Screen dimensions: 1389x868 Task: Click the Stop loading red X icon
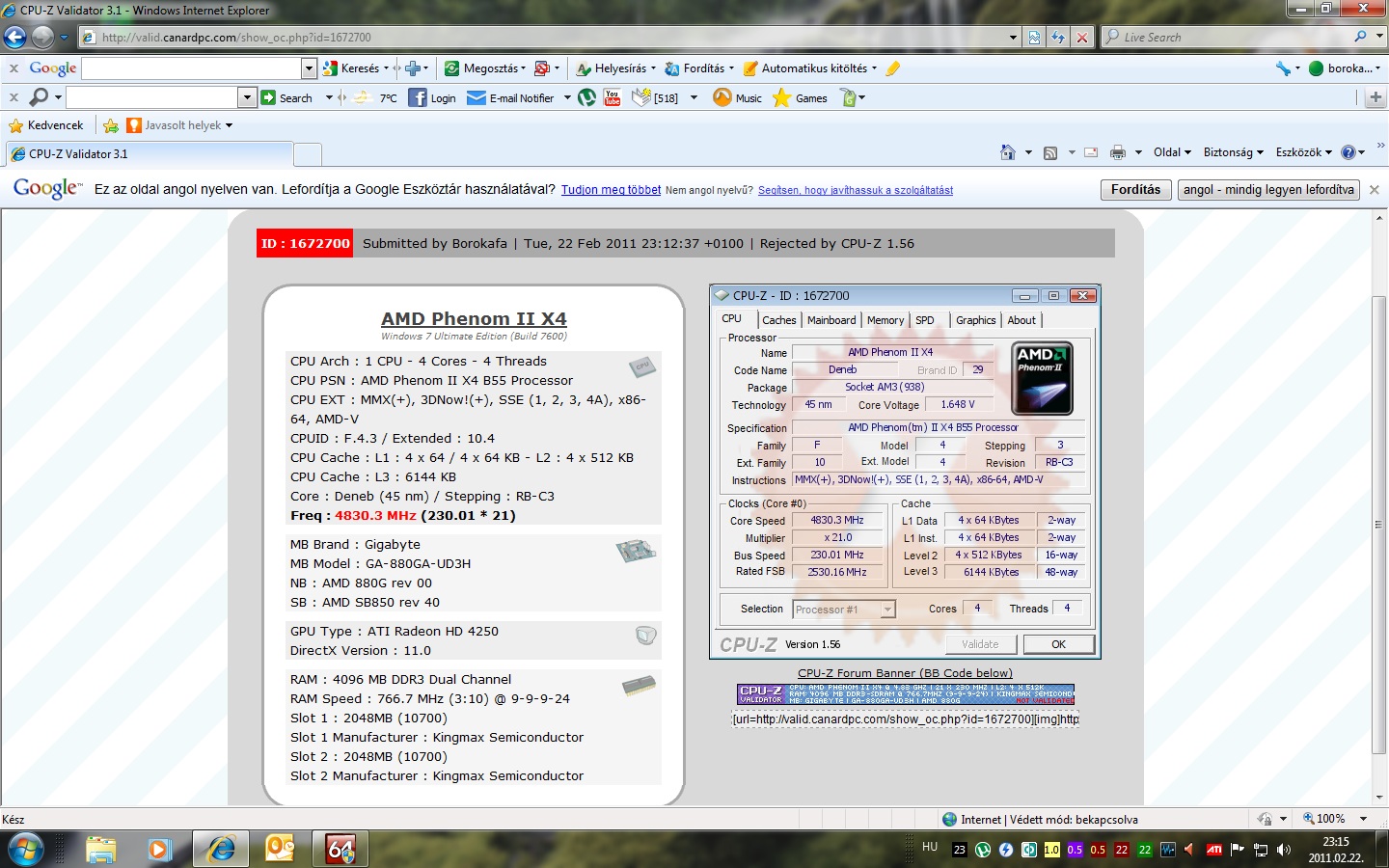(x=1082, y=37)
